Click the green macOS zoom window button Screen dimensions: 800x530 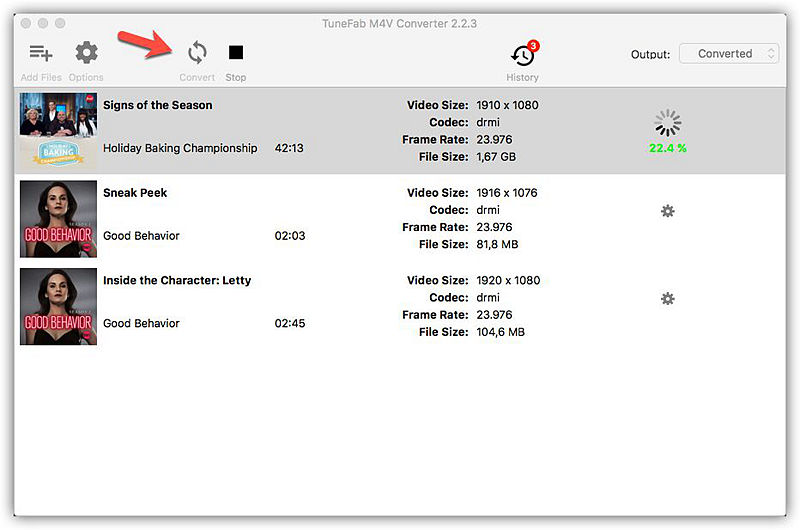pyautogui.click(x=61, y=22)
